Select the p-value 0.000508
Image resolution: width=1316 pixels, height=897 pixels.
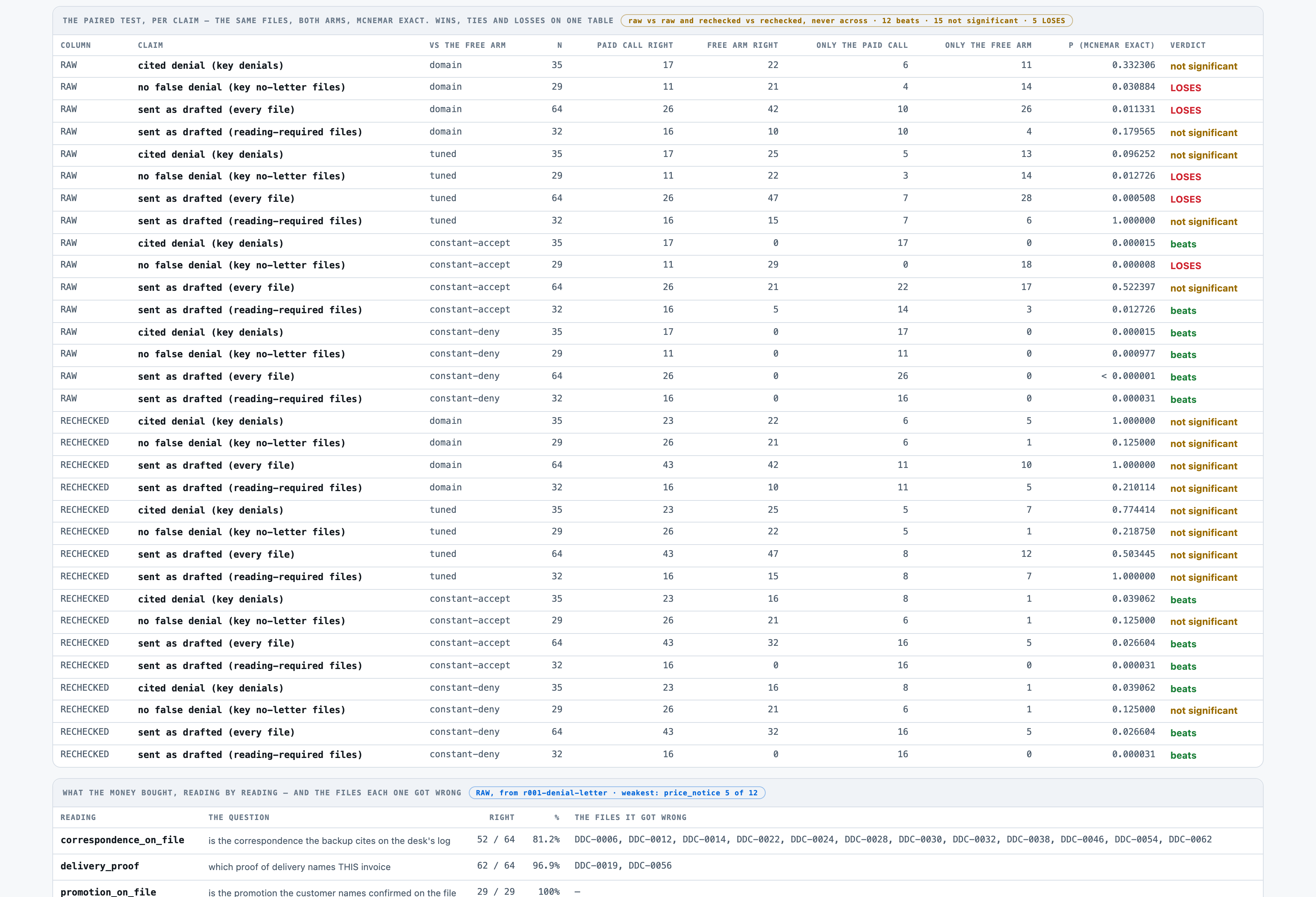pos(1133,198)
